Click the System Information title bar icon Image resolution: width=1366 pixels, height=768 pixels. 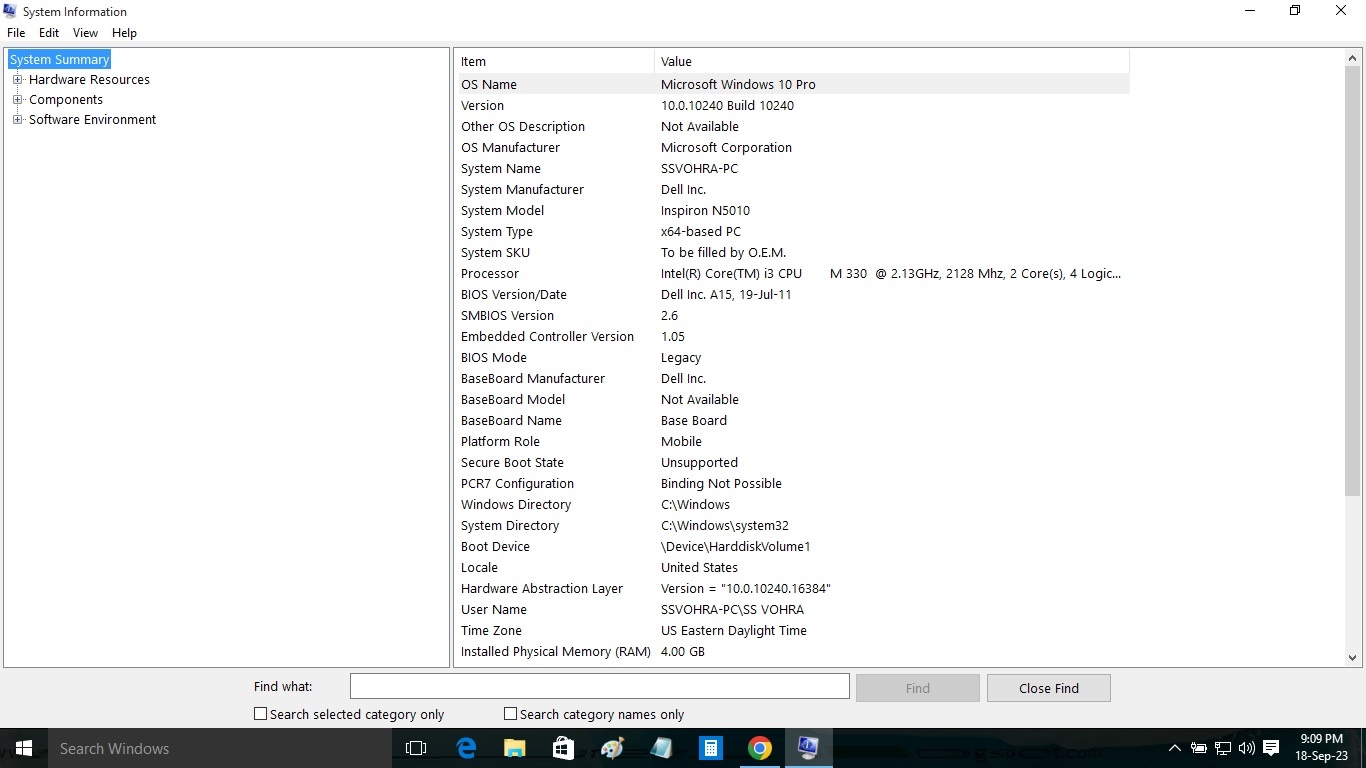[10, 11]
